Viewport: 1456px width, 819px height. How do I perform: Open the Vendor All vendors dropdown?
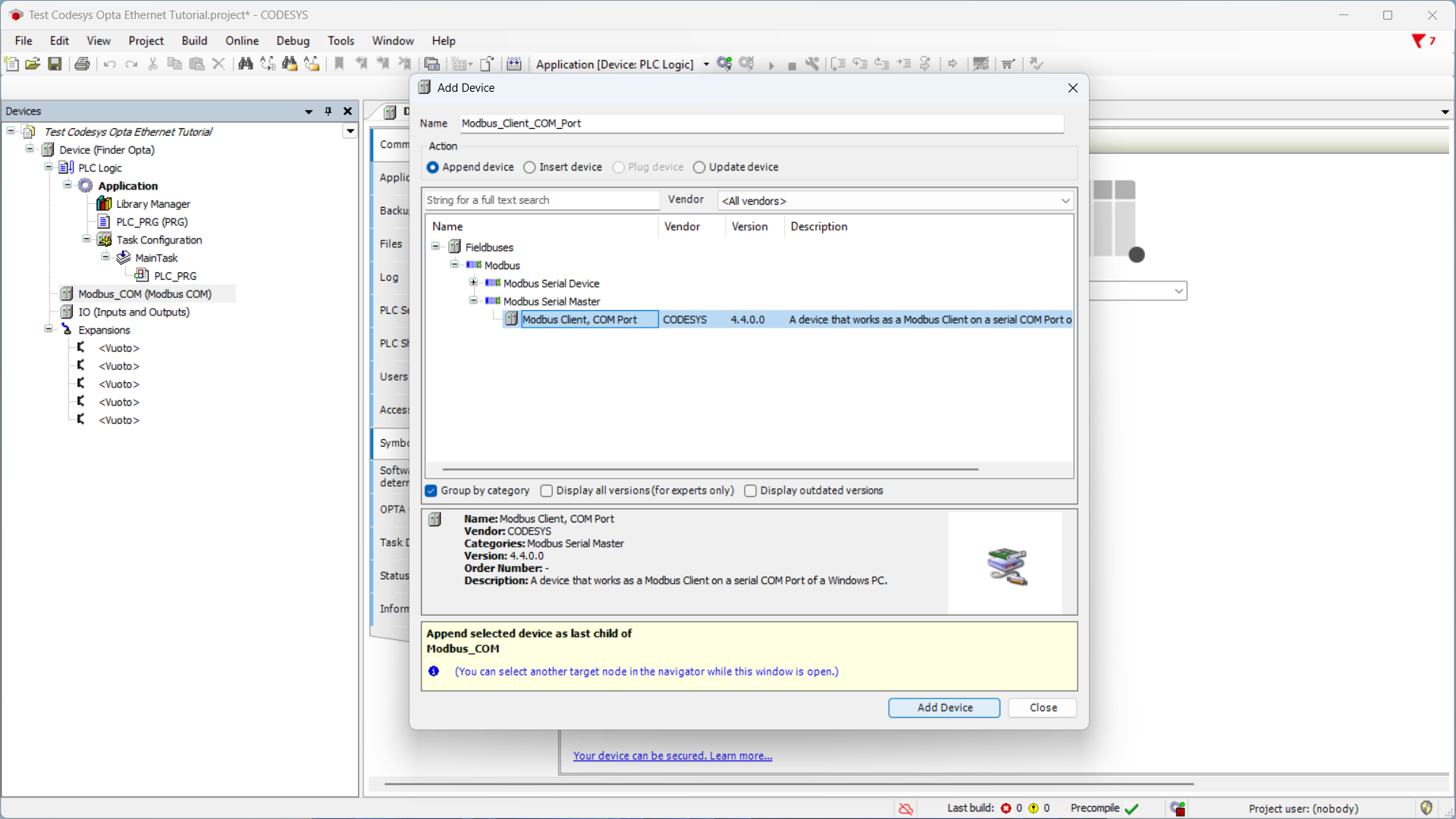895,201
